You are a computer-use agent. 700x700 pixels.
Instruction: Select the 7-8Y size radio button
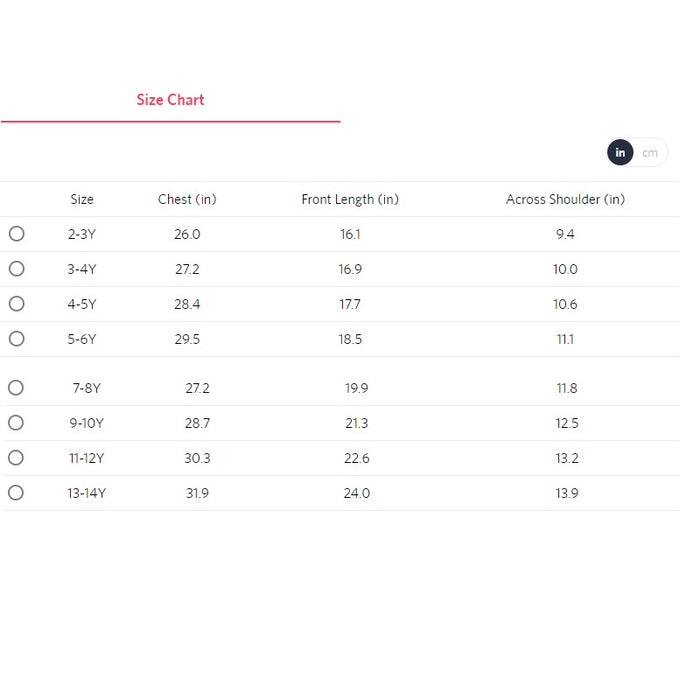click(16, 388)
